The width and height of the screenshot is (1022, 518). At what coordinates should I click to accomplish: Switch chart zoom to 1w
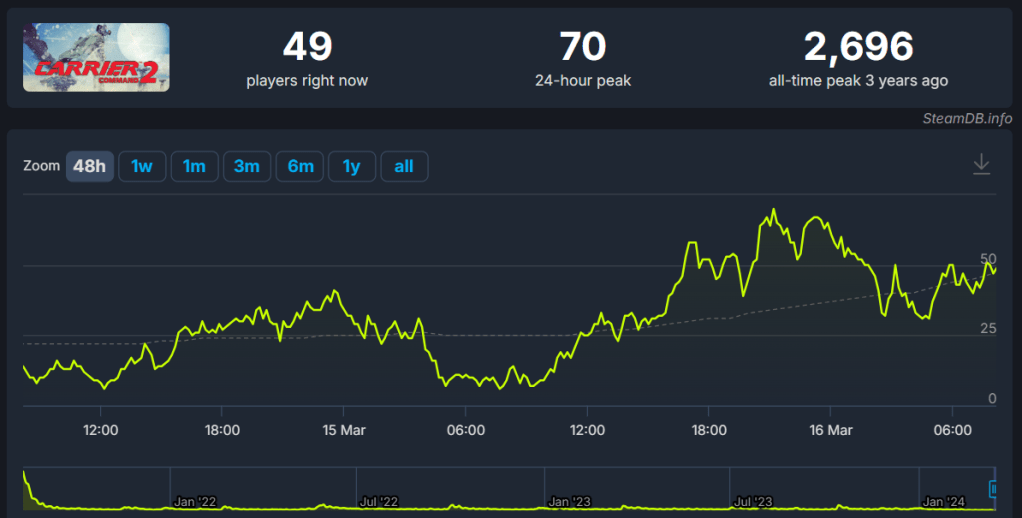tap(142, 166)
